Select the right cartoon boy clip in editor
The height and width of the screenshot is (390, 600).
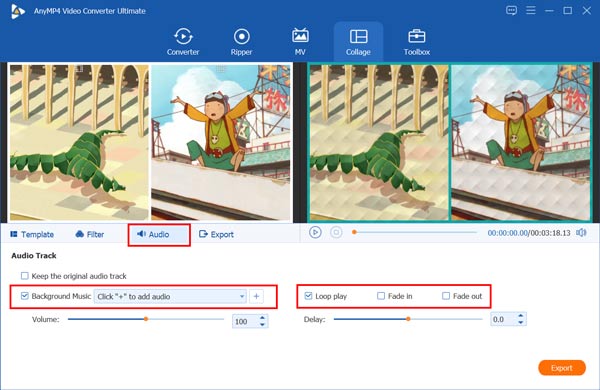pyautogui.click(x=221, y=142)
